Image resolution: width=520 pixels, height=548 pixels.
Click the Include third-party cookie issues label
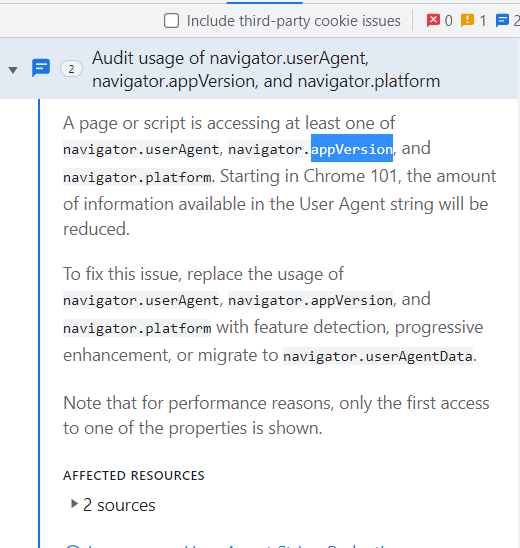pyautogui.click(x=294, y=21)
